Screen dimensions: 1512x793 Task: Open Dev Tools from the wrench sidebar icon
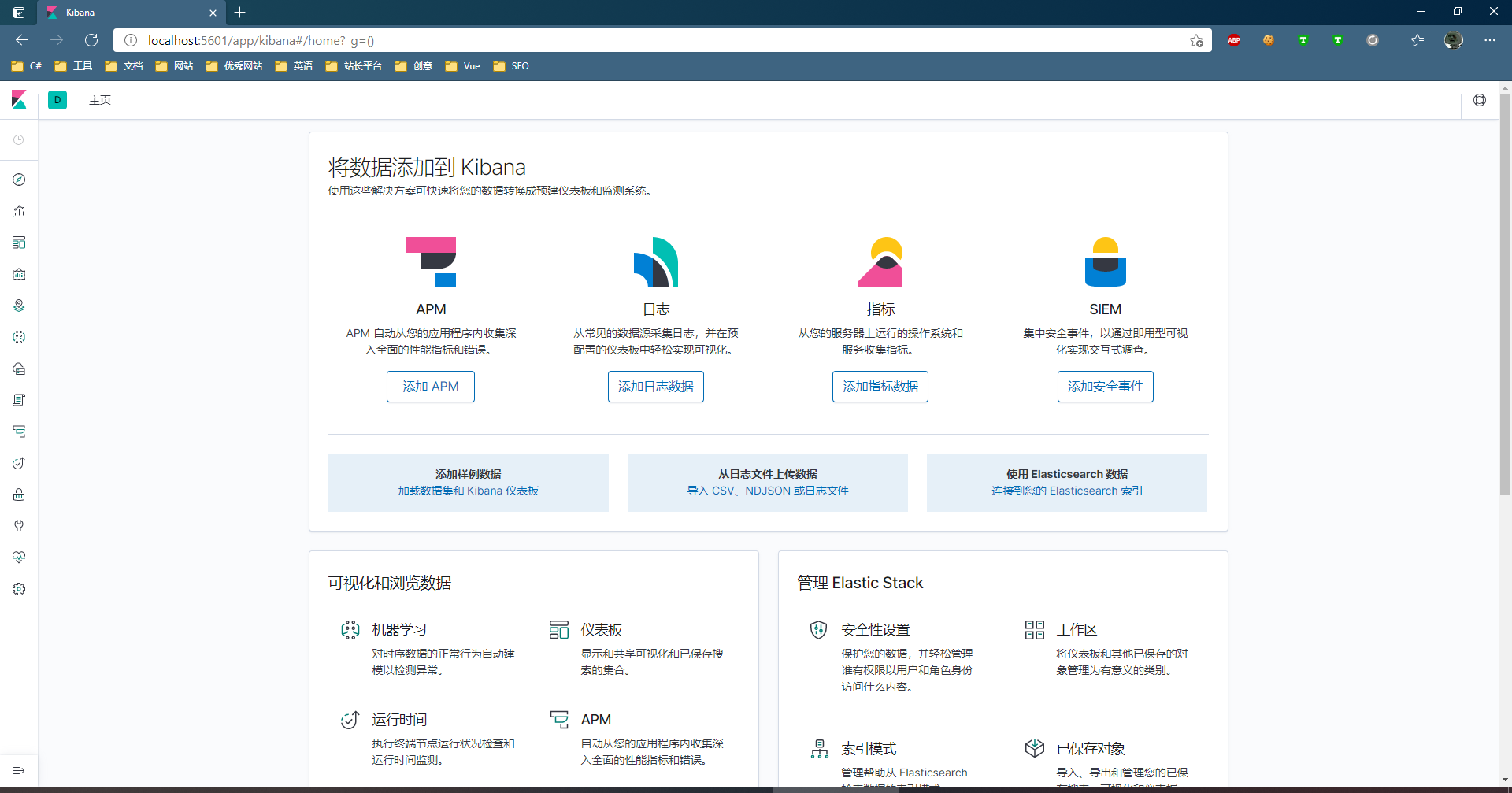pos(19,526)
